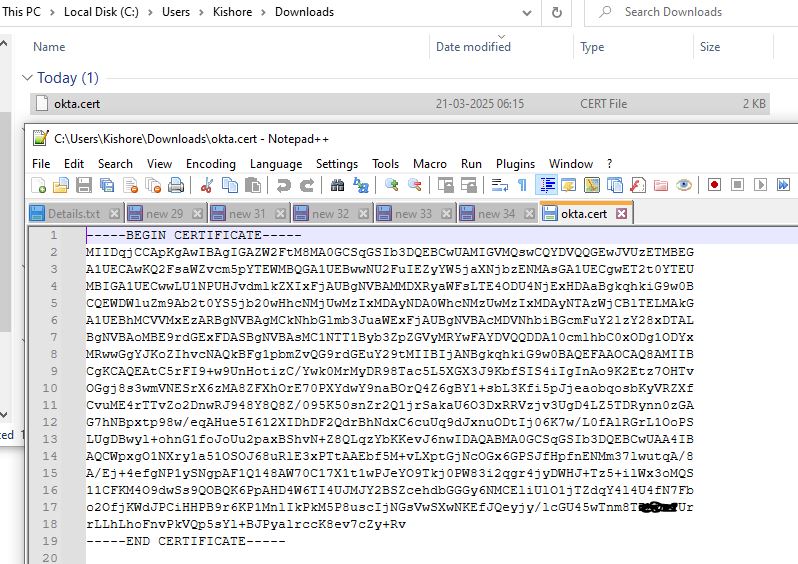Toggle Word wrap in the toolbar
Image resolution: width=798 pixels, height=564 pixels.
pos(499,185)
